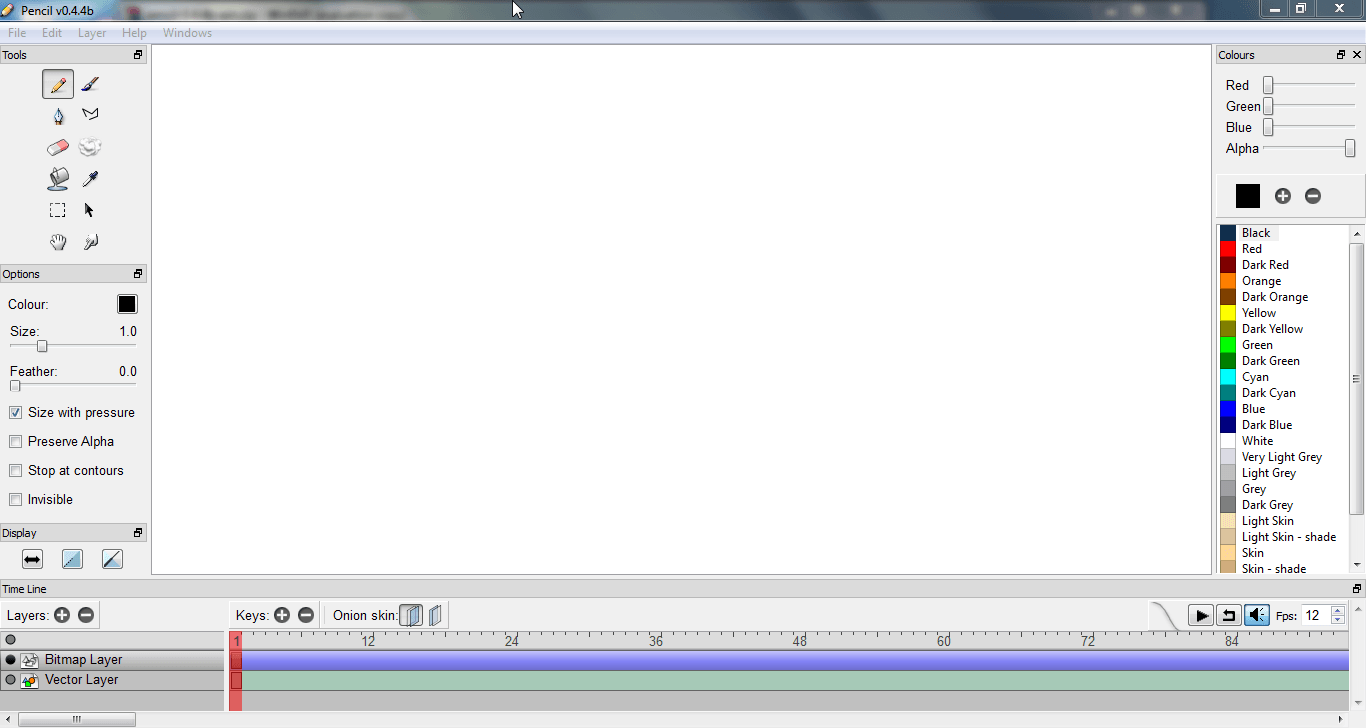
Task: Open the File menu
Action: point(17,33)
